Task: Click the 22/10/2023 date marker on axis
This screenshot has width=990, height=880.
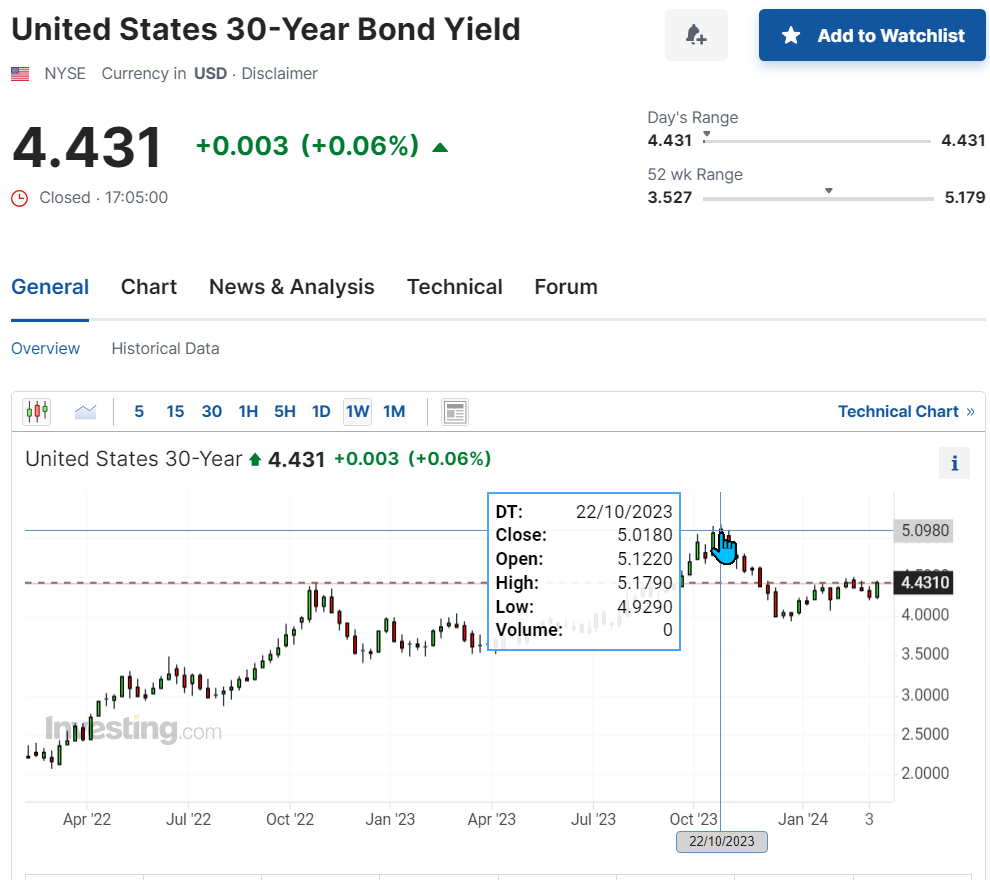Action: 722,841
